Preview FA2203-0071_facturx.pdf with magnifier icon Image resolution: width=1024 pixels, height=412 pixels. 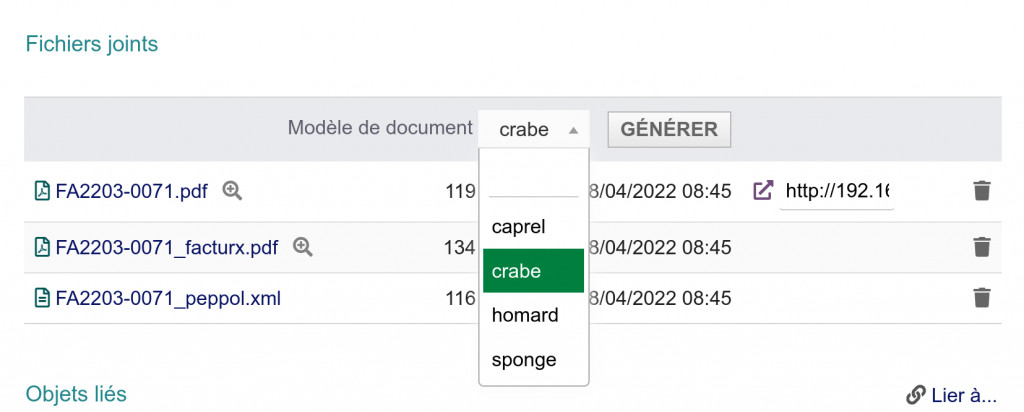pyautogui.click(x=303, y=246)
